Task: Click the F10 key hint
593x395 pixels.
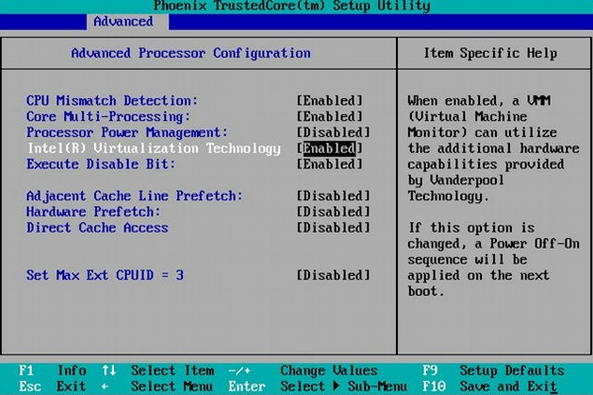Action: tap(434, 386)
